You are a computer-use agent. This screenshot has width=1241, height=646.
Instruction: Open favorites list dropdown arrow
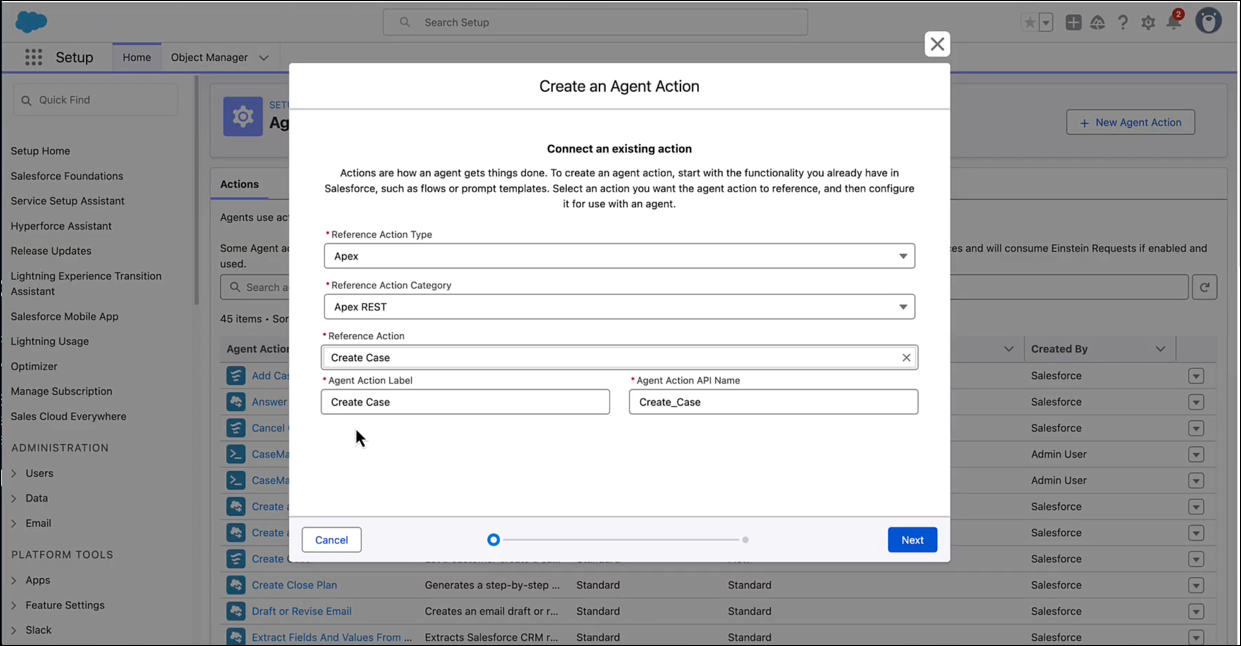pyautogui.click(x=1046, y=22)
